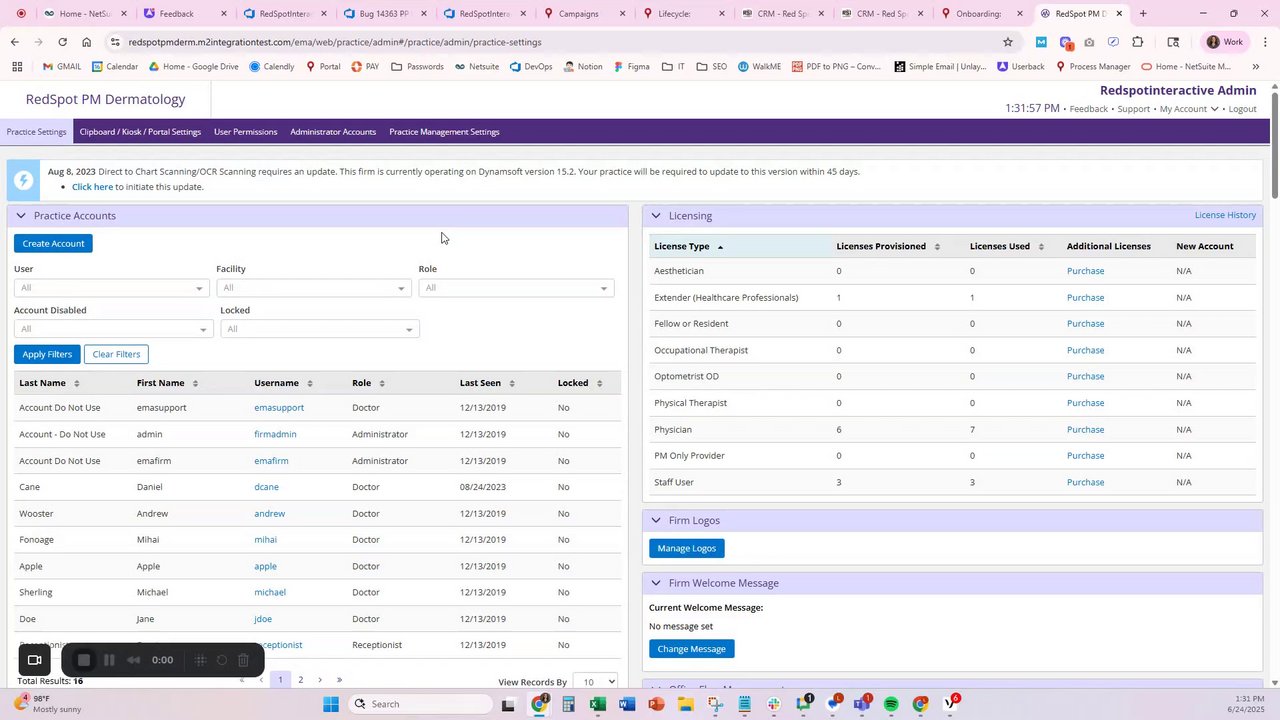1280x720 pixels.
Task: Go to the browser home page icon
Action: (87, 42)
